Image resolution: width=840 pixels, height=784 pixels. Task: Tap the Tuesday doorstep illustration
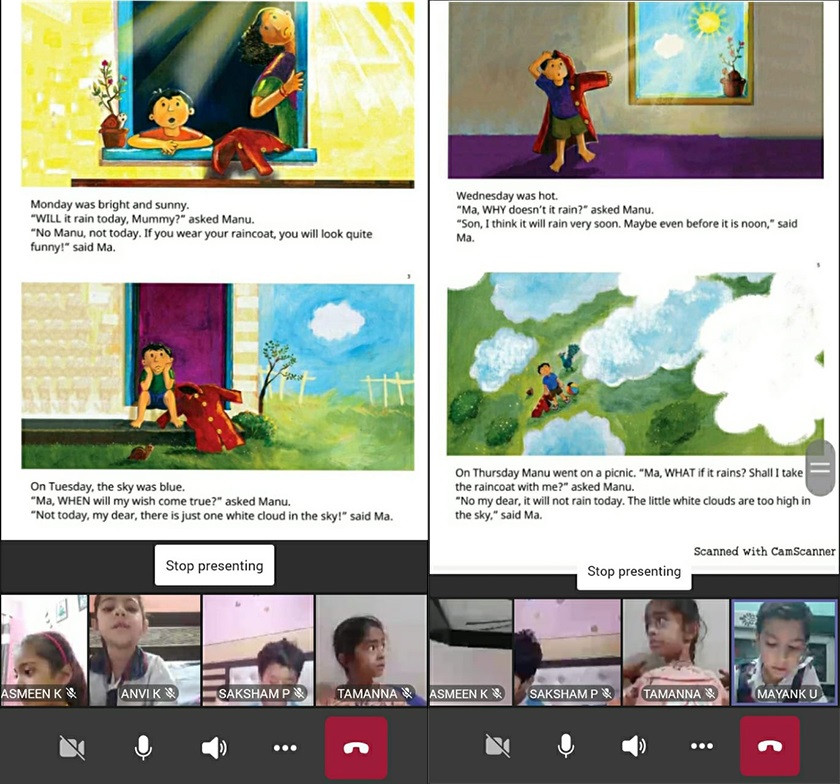(218, 376)
